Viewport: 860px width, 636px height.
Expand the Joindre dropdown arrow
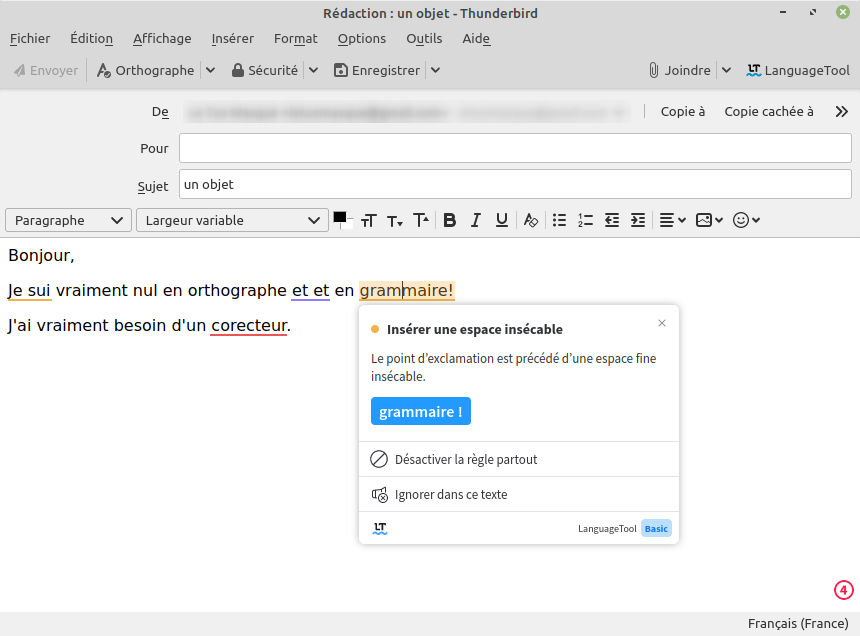tap(726, 70)
